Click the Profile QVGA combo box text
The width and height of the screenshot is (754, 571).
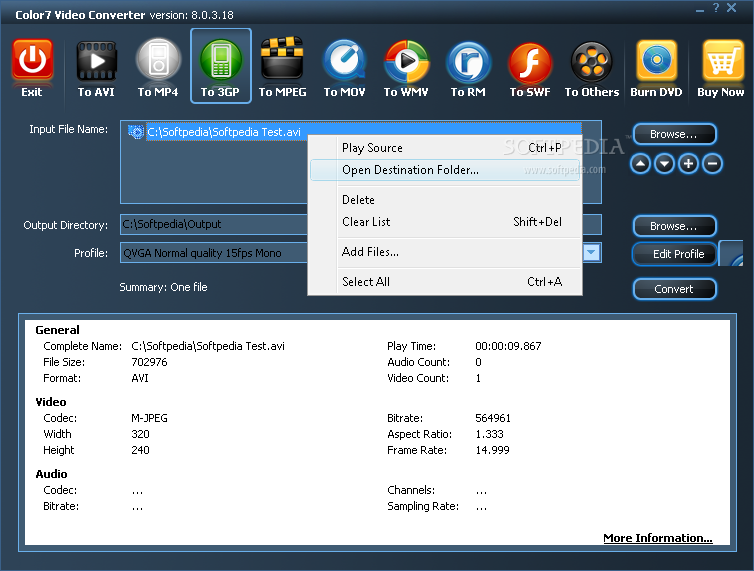pos(202,253)
